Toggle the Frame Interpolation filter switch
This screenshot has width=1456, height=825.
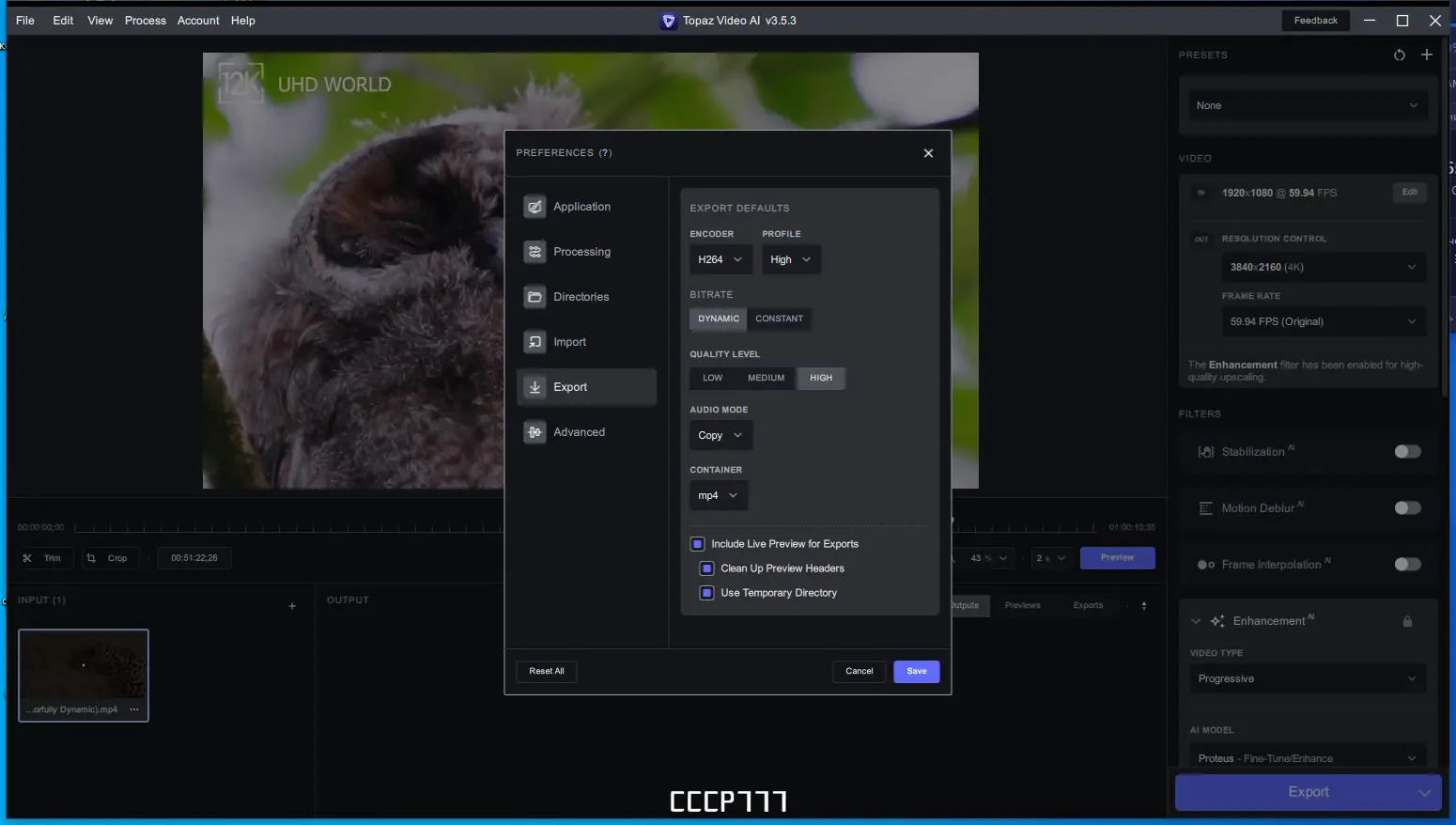click(1407, 565)
